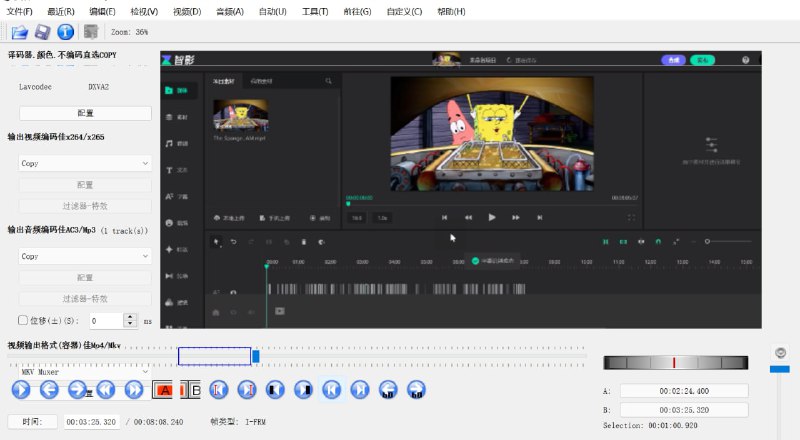Screen dimensions: 800x440
Task: Go to next cut point (red-bracket right button)
Action: [247, 390]
